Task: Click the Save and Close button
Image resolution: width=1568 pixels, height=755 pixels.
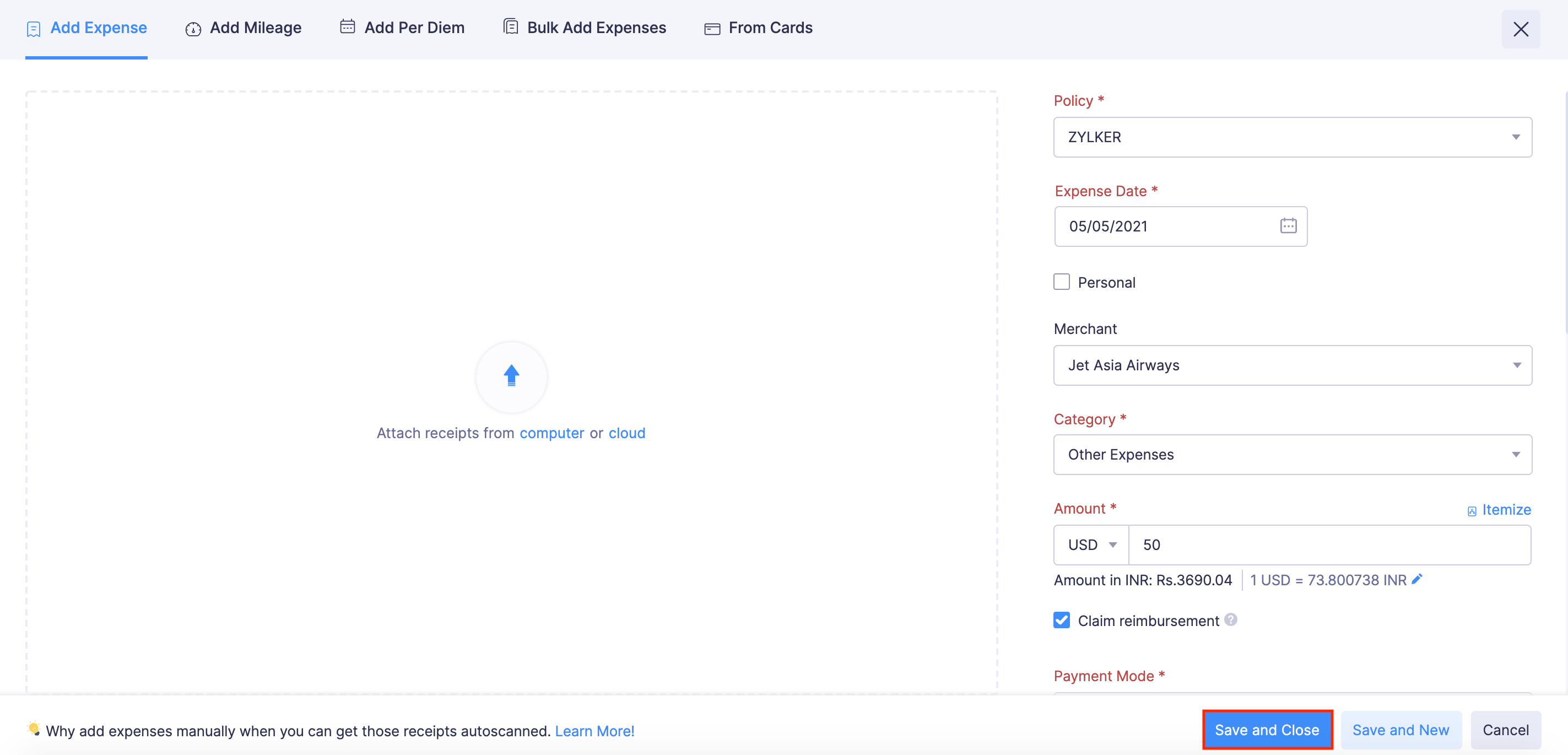Action: click(1267, 730)
